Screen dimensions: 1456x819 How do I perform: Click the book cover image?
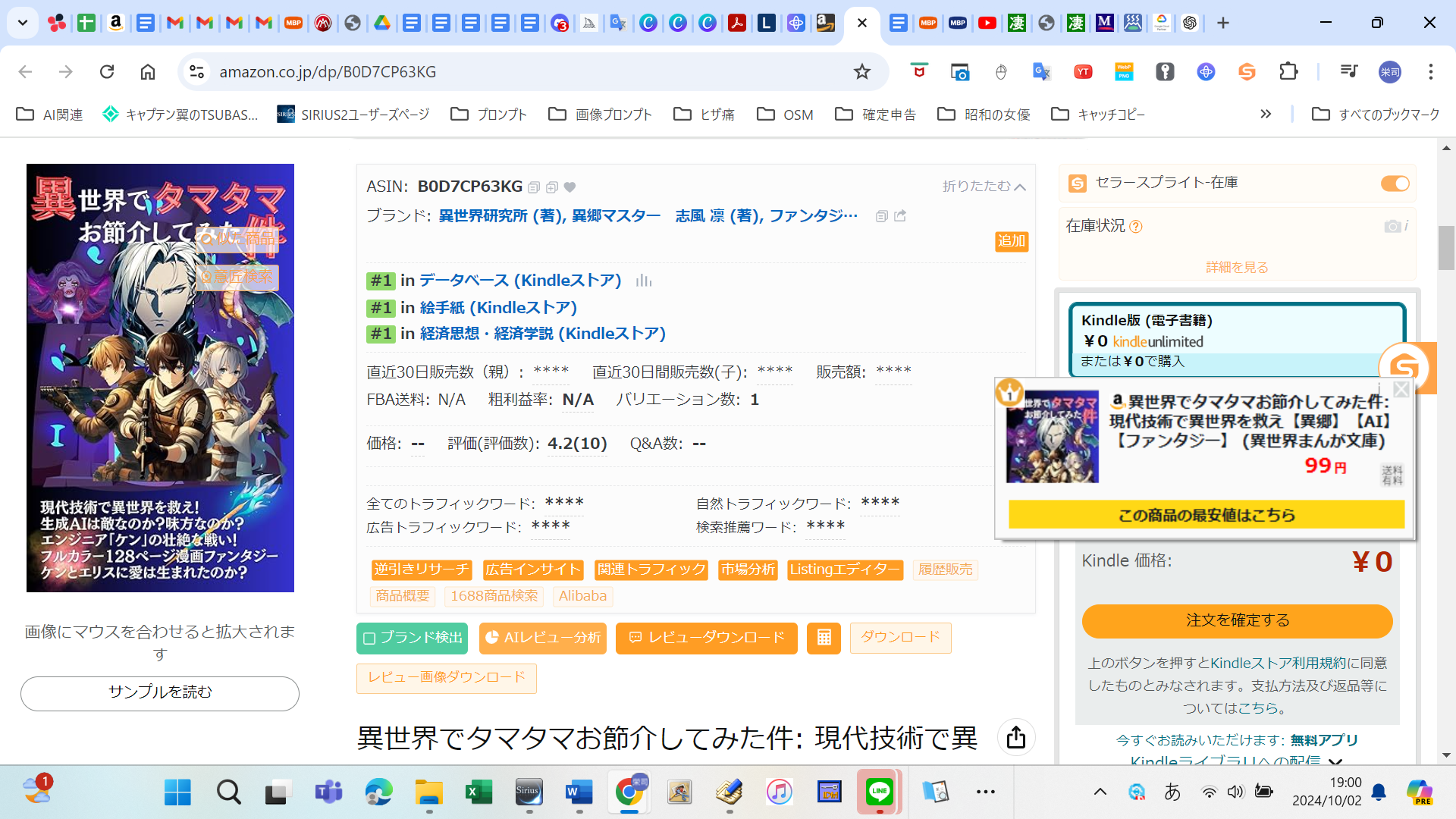pyautogui.click(x=160, y=378)
